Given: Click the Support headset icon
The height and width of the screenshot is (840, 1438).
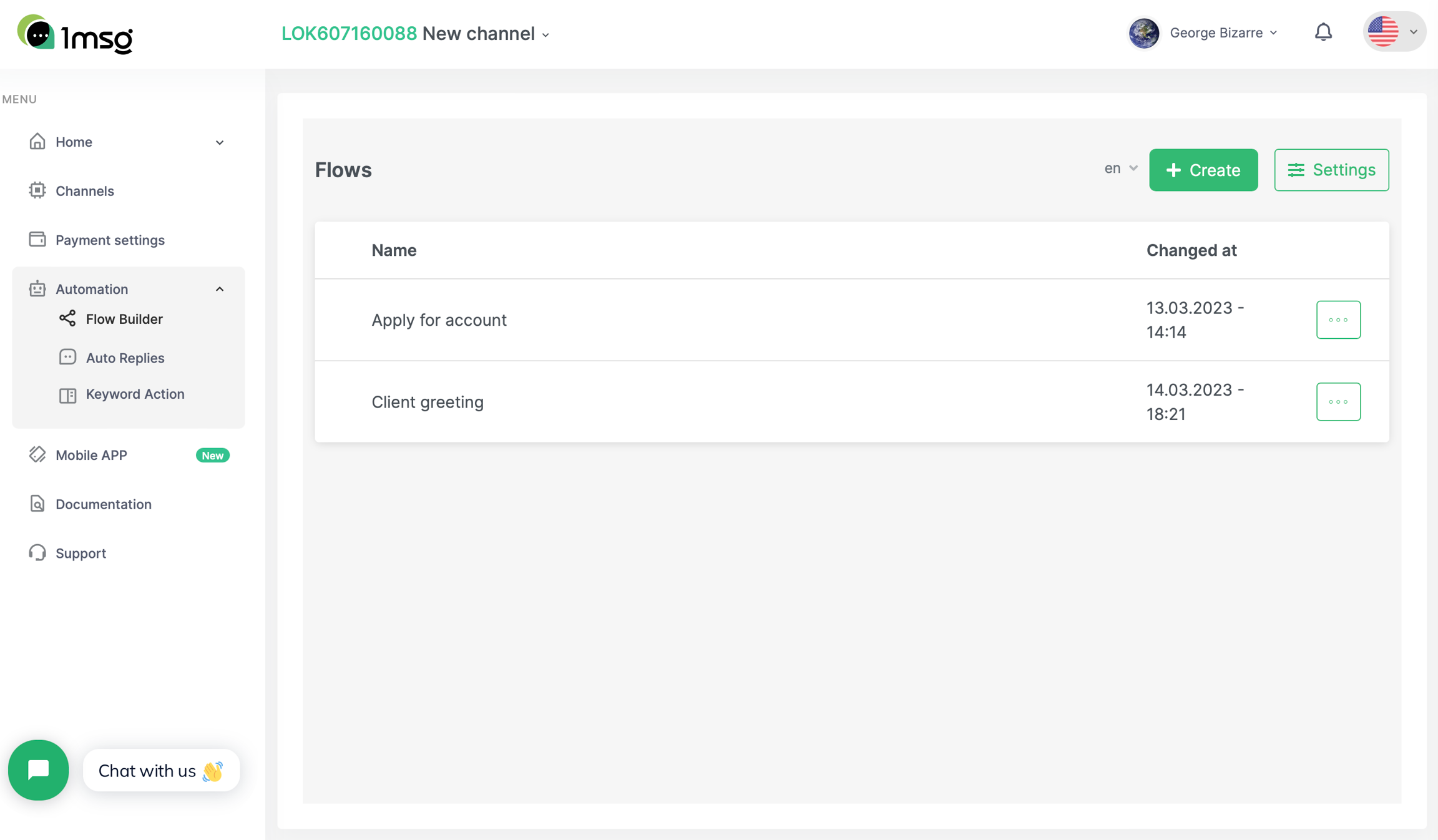Looking at the screenshot, I should [x=37, y=553].
